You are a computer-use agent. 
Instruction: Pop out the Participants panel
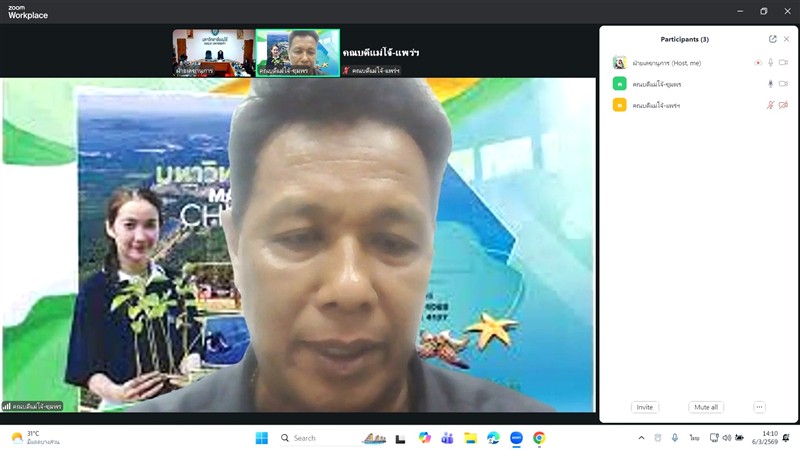pos(772,39)
